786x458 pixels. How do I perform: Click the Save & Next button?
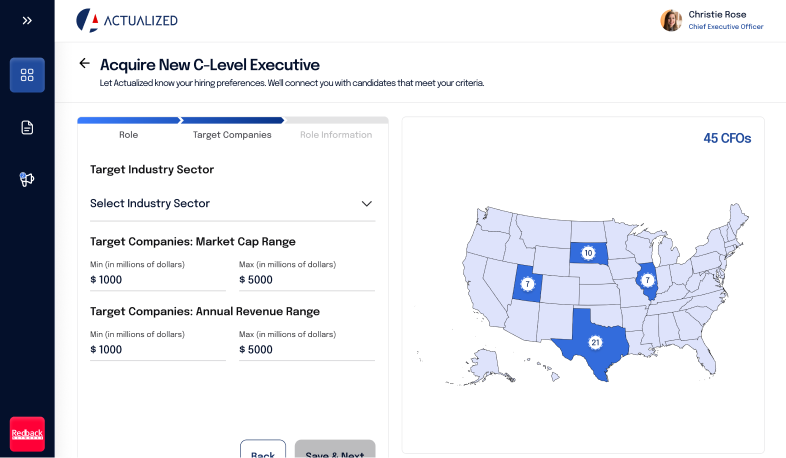(335, 451)
